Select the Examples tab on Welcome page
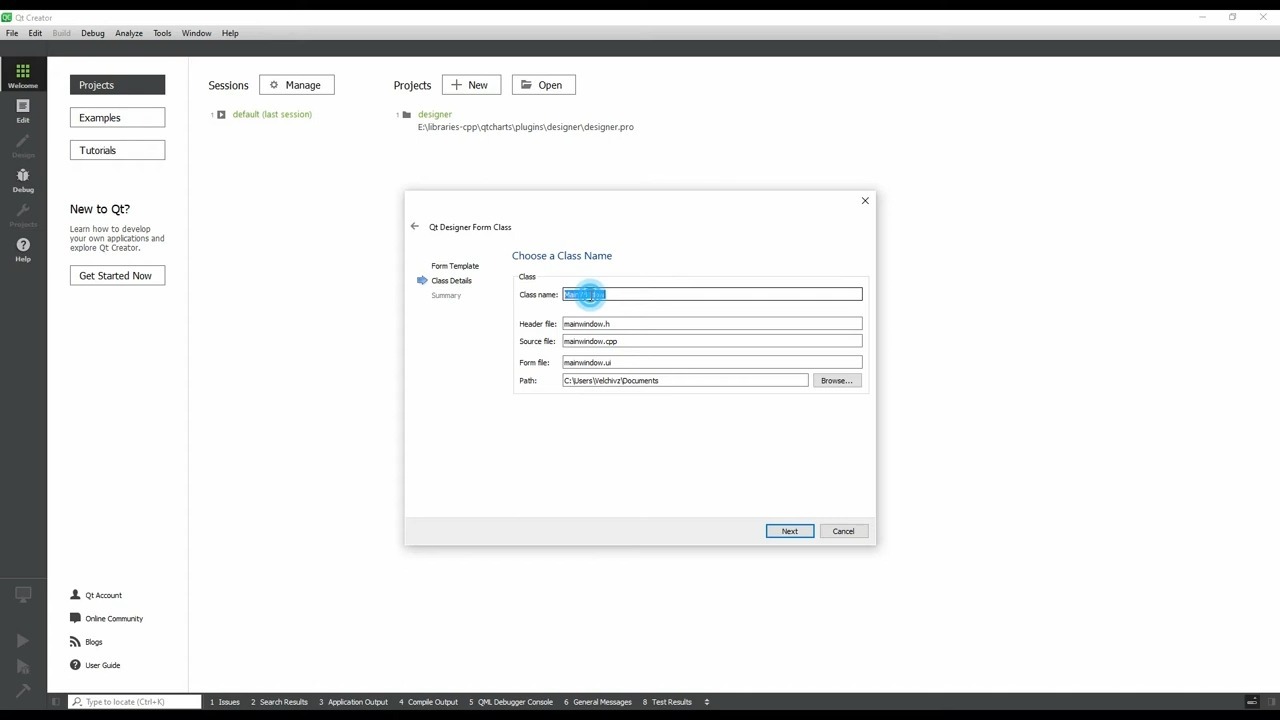This screenshot has width=1280, height=720. 117,118
